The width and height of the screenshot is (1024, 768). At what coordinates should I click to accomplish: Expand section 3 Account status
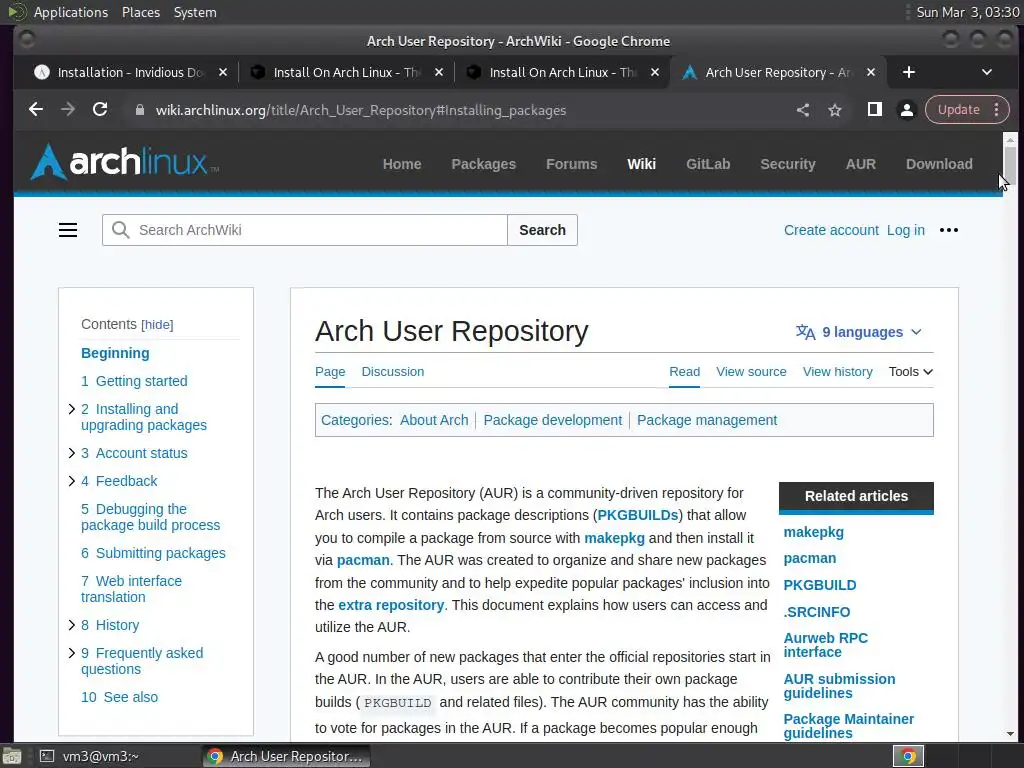[x=72, y=453]
